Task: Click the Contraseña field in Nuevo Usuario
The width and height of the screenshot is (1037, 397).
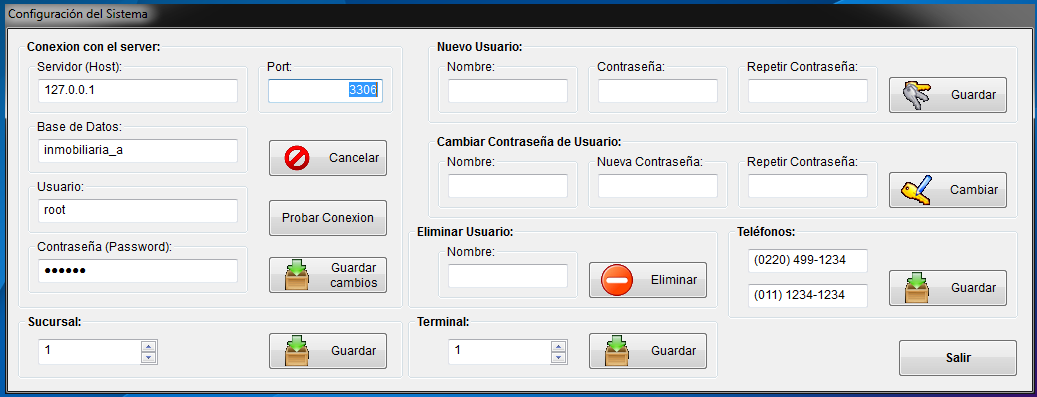Action: 658,91
